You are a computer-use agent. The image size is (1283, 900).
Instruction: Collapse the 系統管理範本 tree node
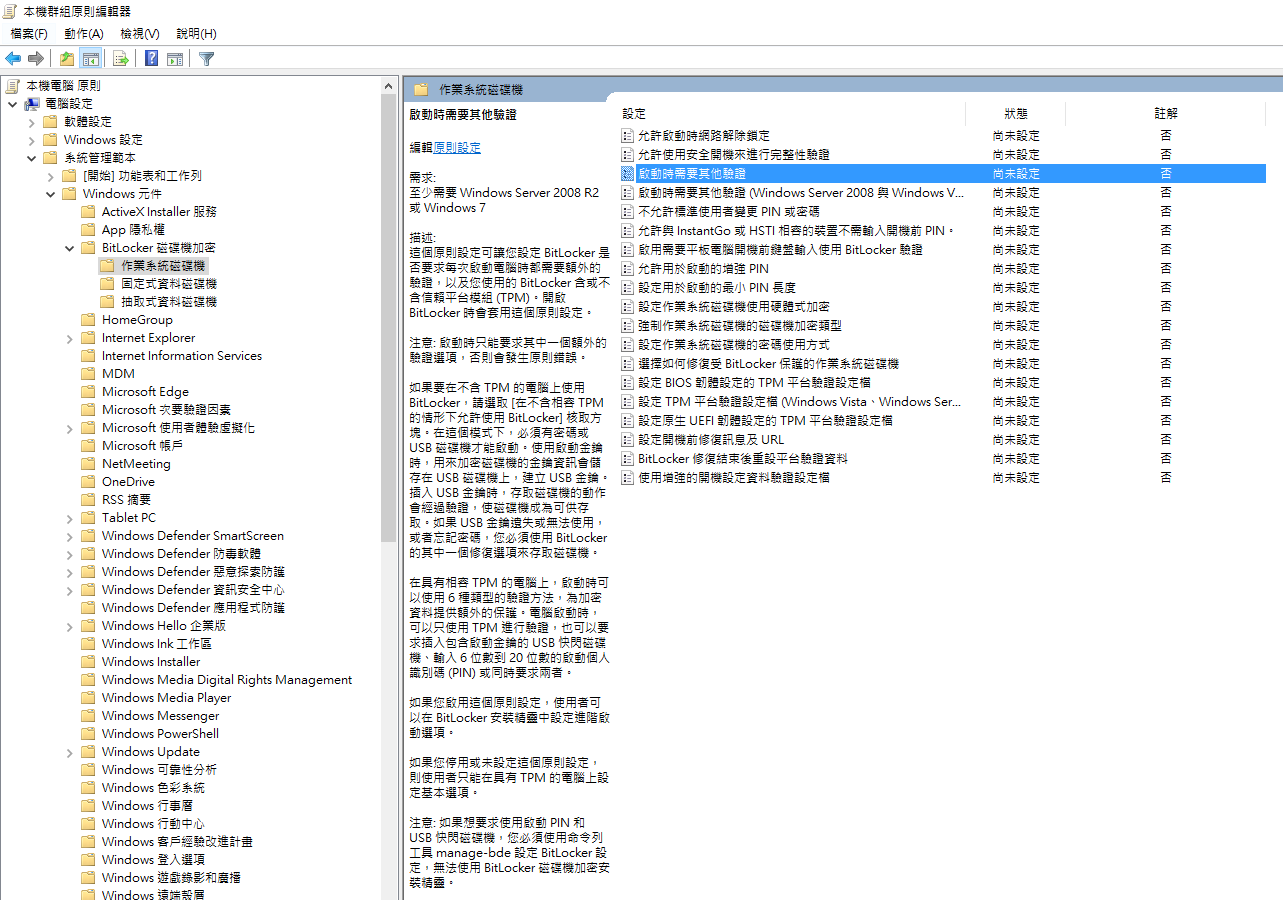click(31, 158)
